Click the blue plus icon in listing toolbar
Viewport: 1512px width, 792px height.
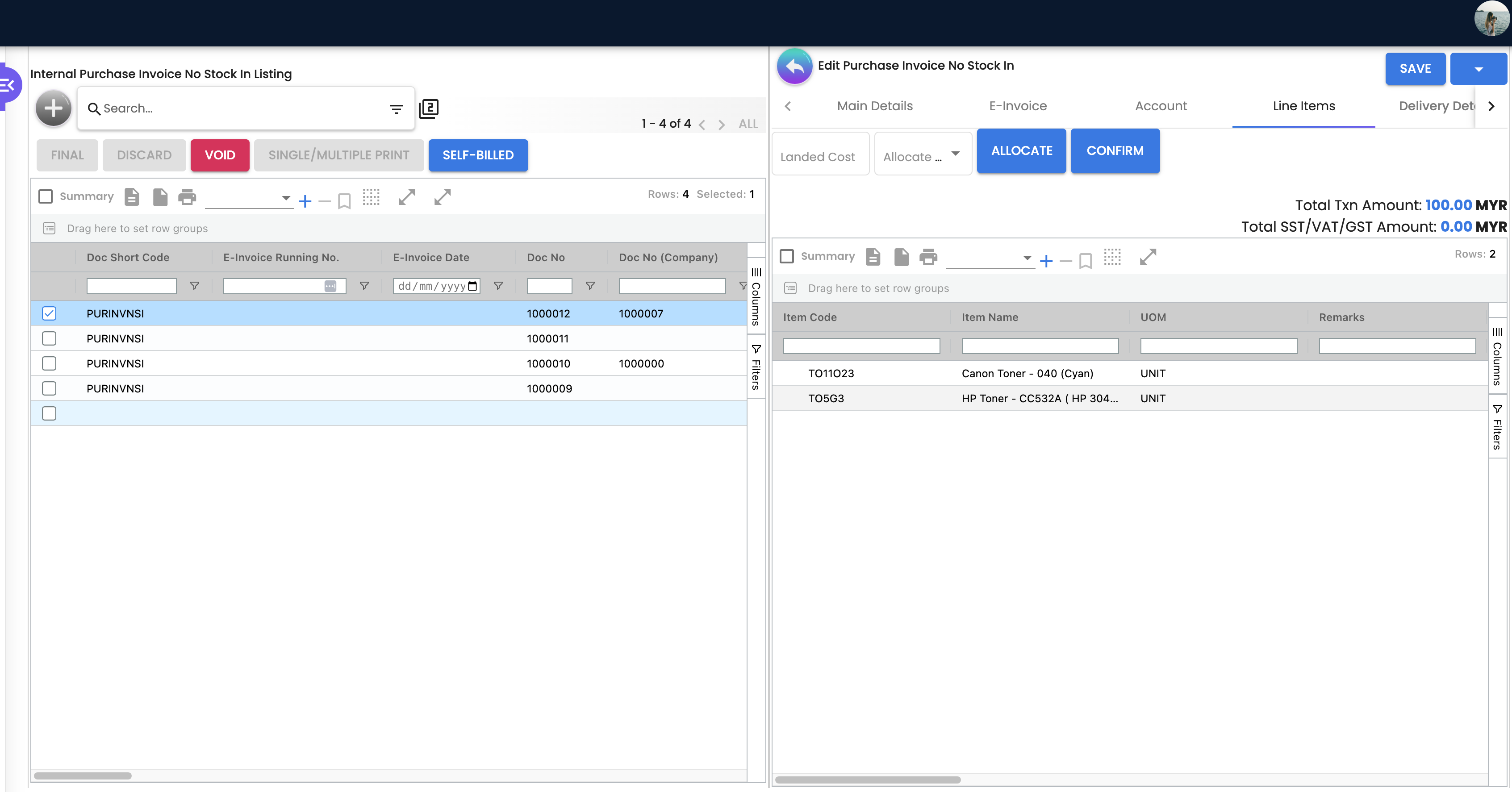305,201
